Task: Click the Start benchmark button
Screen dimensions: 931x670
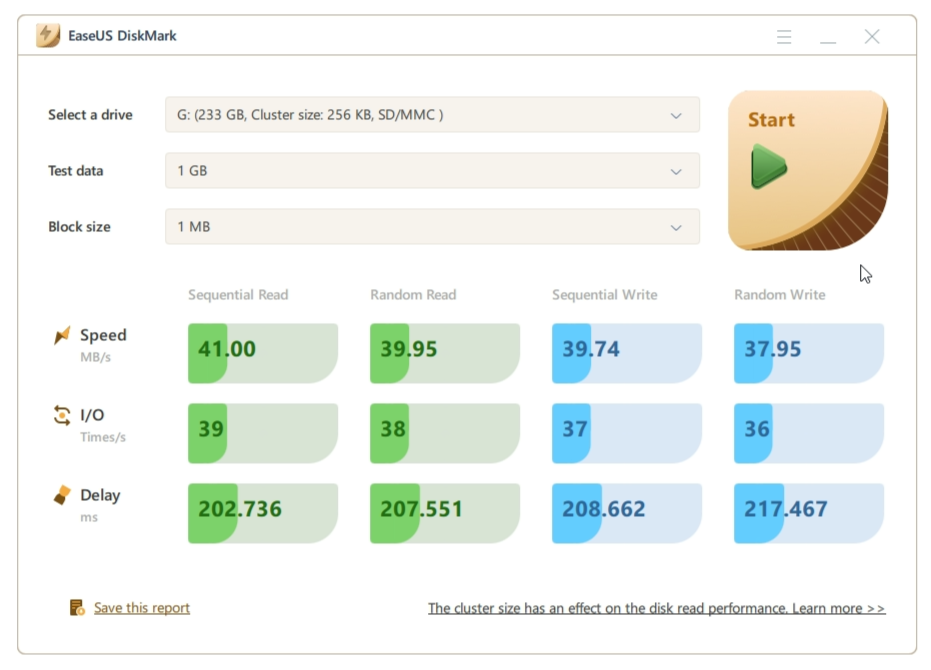Action: pyautogui.click(x=808, y=170)
